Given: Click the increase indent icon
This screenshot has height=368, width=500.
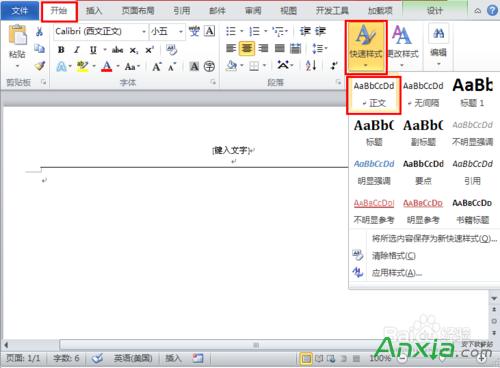Looking at the screenshot, I should coord(320,31).
